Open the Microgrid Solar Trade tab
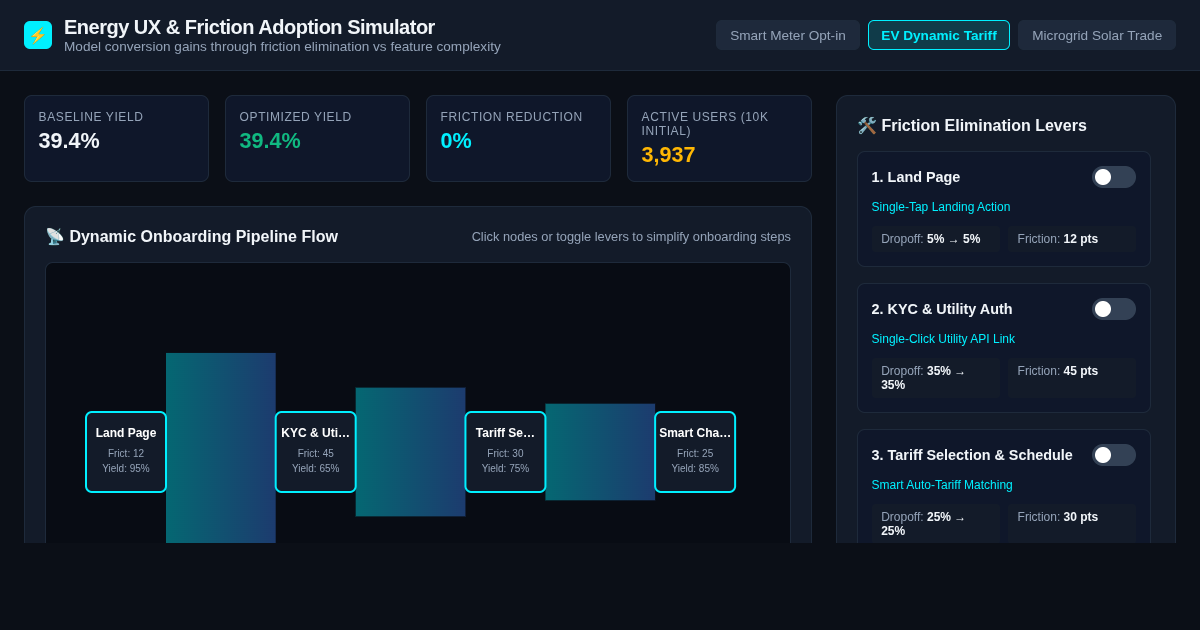Screen dimensions: 1200x630 1097,35
